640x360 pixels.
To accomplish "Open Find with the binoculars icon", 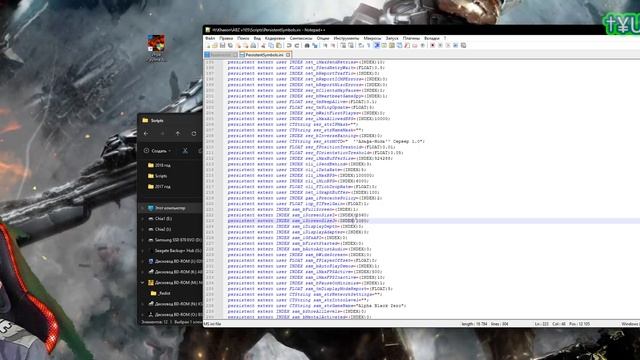I will [307, 45].
